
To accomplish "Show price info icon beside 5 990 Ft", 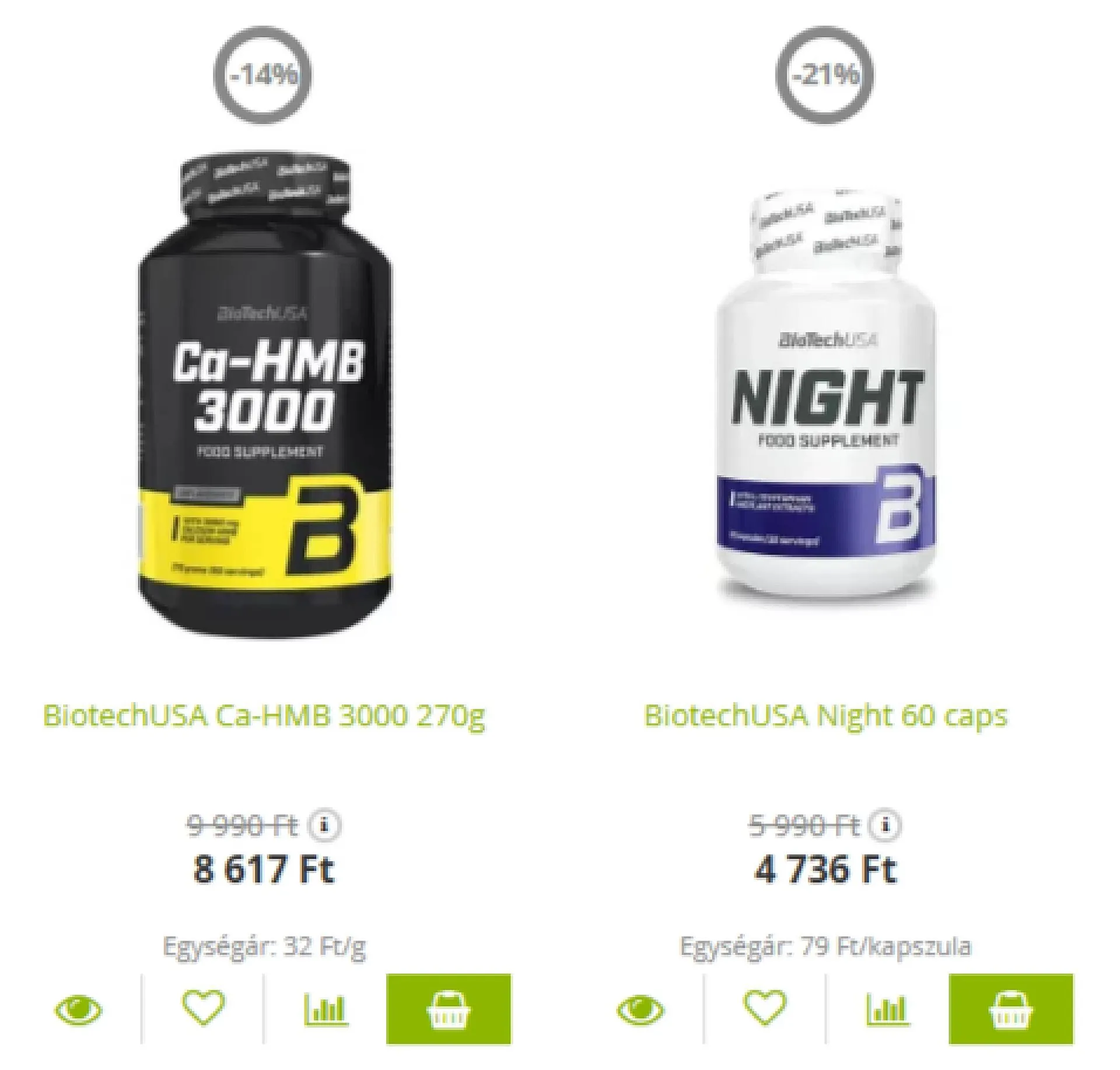I will [885, 825].
